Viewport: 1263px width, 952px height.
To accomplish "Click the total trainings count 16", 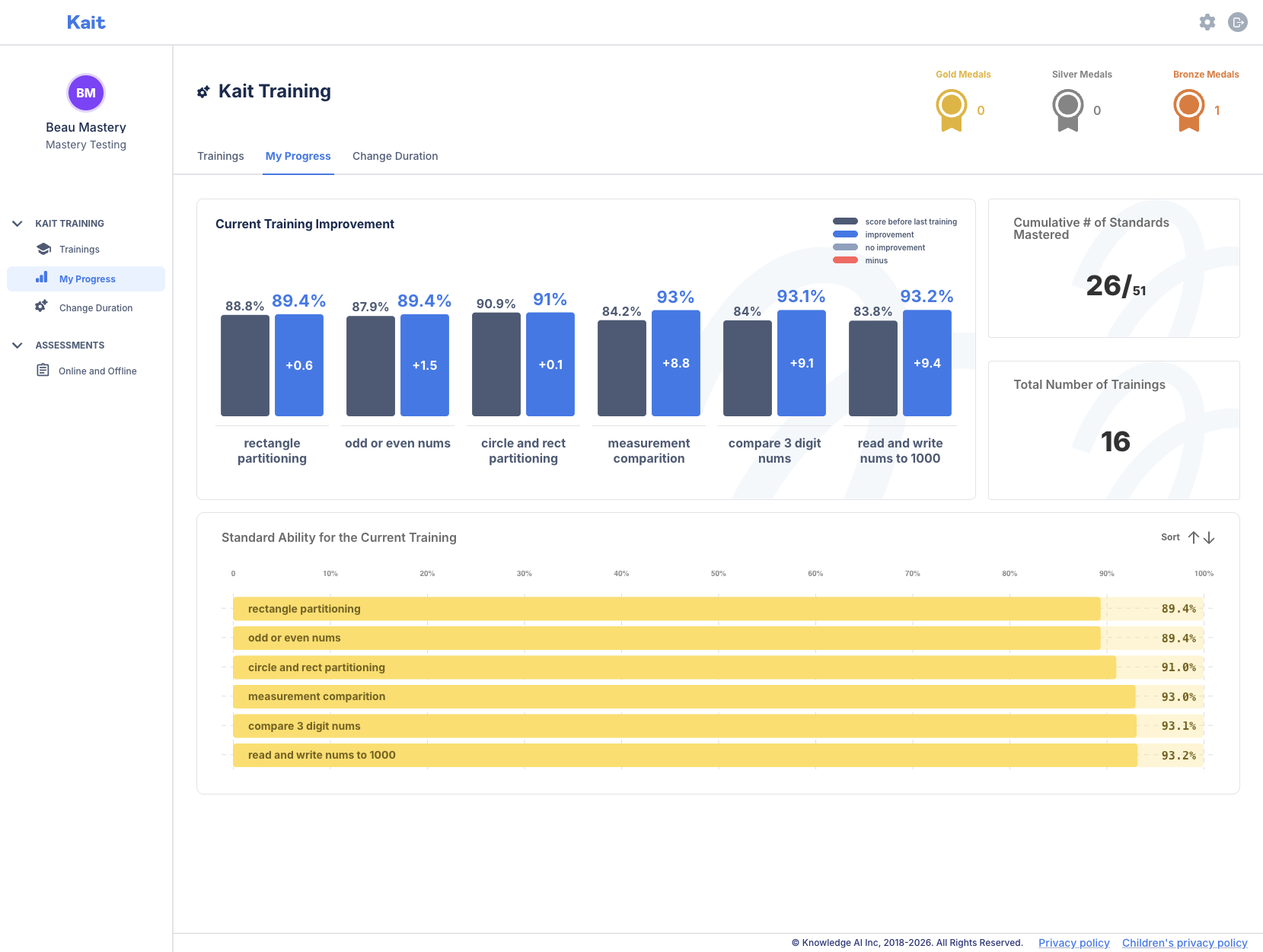I will 1115,441.
